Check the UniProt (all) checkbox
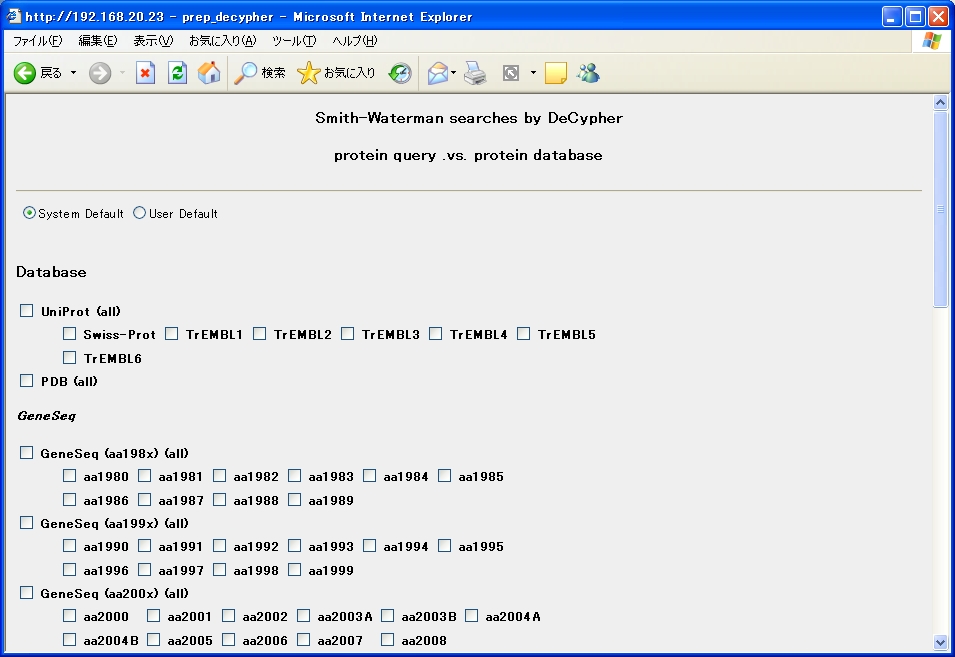The image size is (955, 657). click(26, 311)
